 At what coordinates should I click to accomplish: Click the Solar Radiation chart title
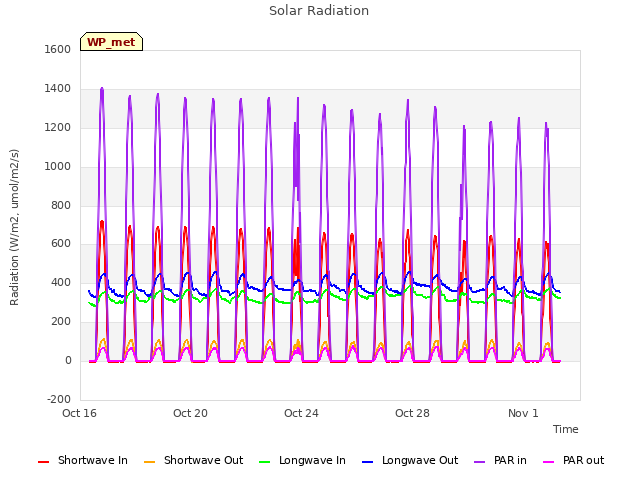[319, 11]
